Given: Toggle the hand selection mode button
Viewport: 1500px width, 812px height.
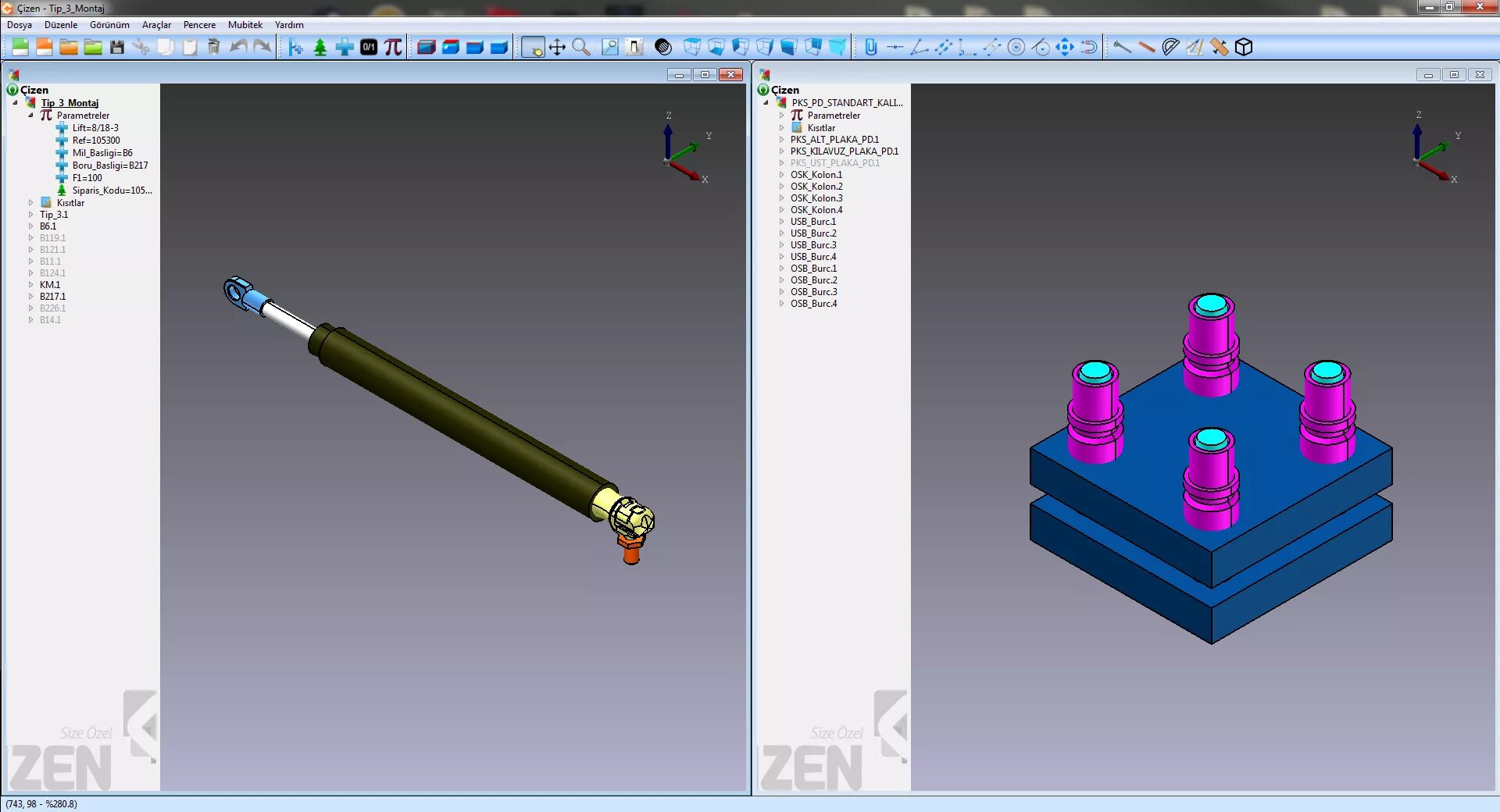Looking at the screenshot, I should click(533, 47).
